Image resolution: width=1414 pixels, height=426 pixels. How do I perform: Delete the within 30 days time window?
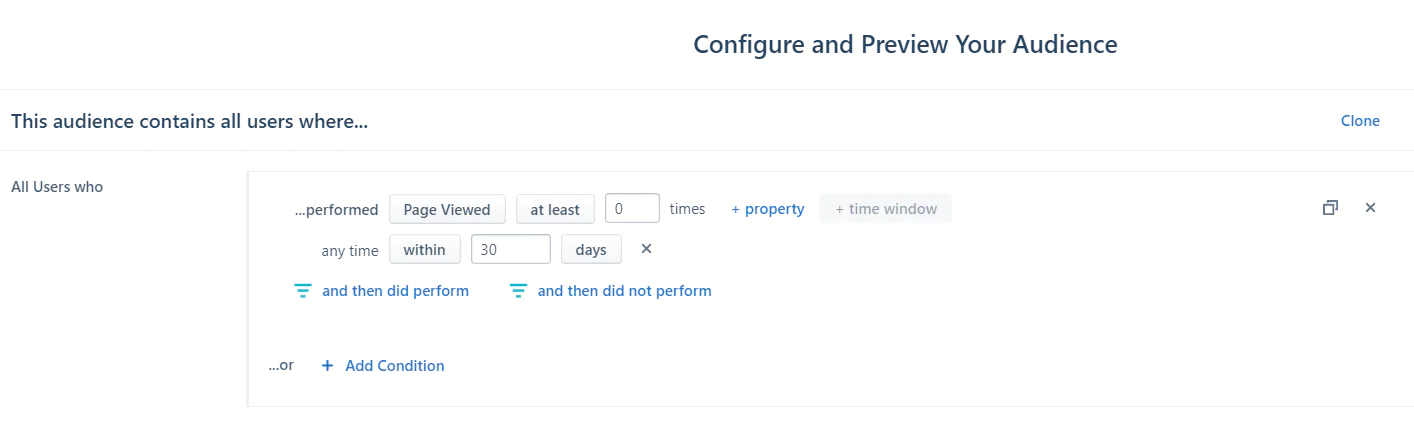coord(646,249)
